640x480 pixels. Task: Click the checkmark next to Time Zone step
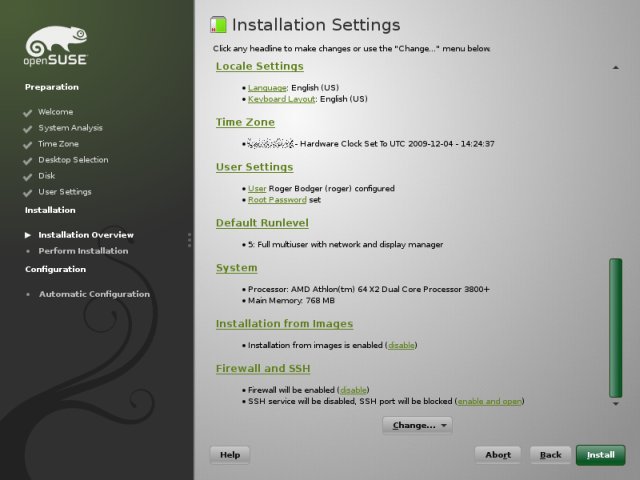tap(27, 144)
